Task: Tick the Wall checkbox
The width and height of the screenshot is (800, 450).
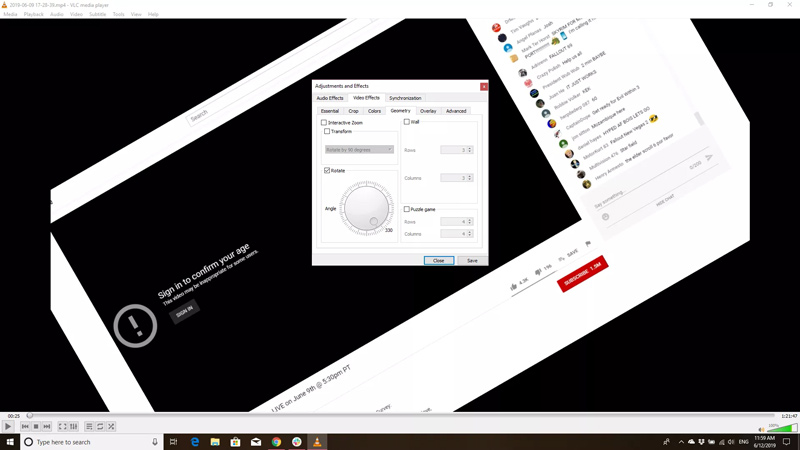Action: point(407,122)
